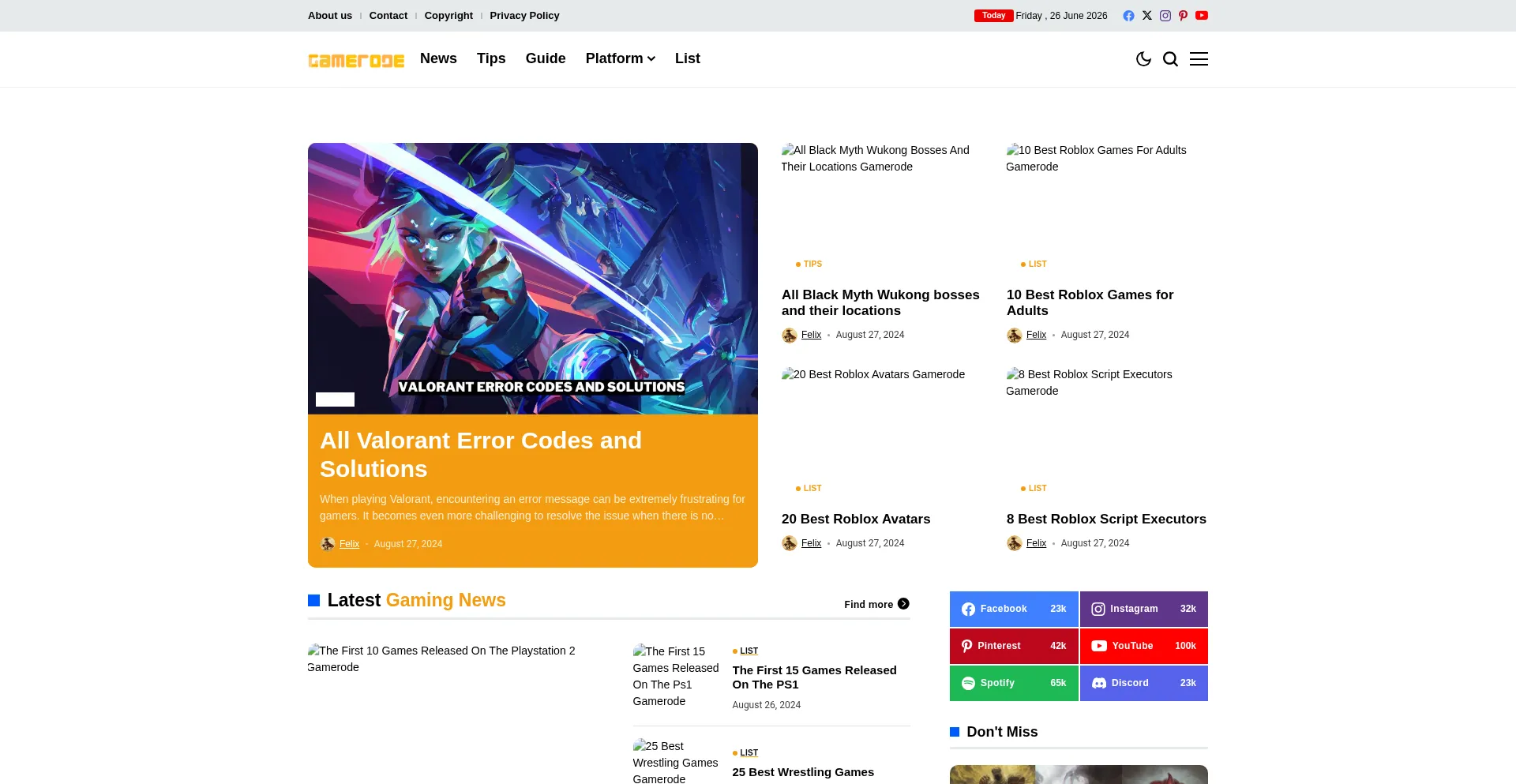1516x784 pixels.
Task: Click the arrow icon beside Find more
Action: click(x=903, y=604)
